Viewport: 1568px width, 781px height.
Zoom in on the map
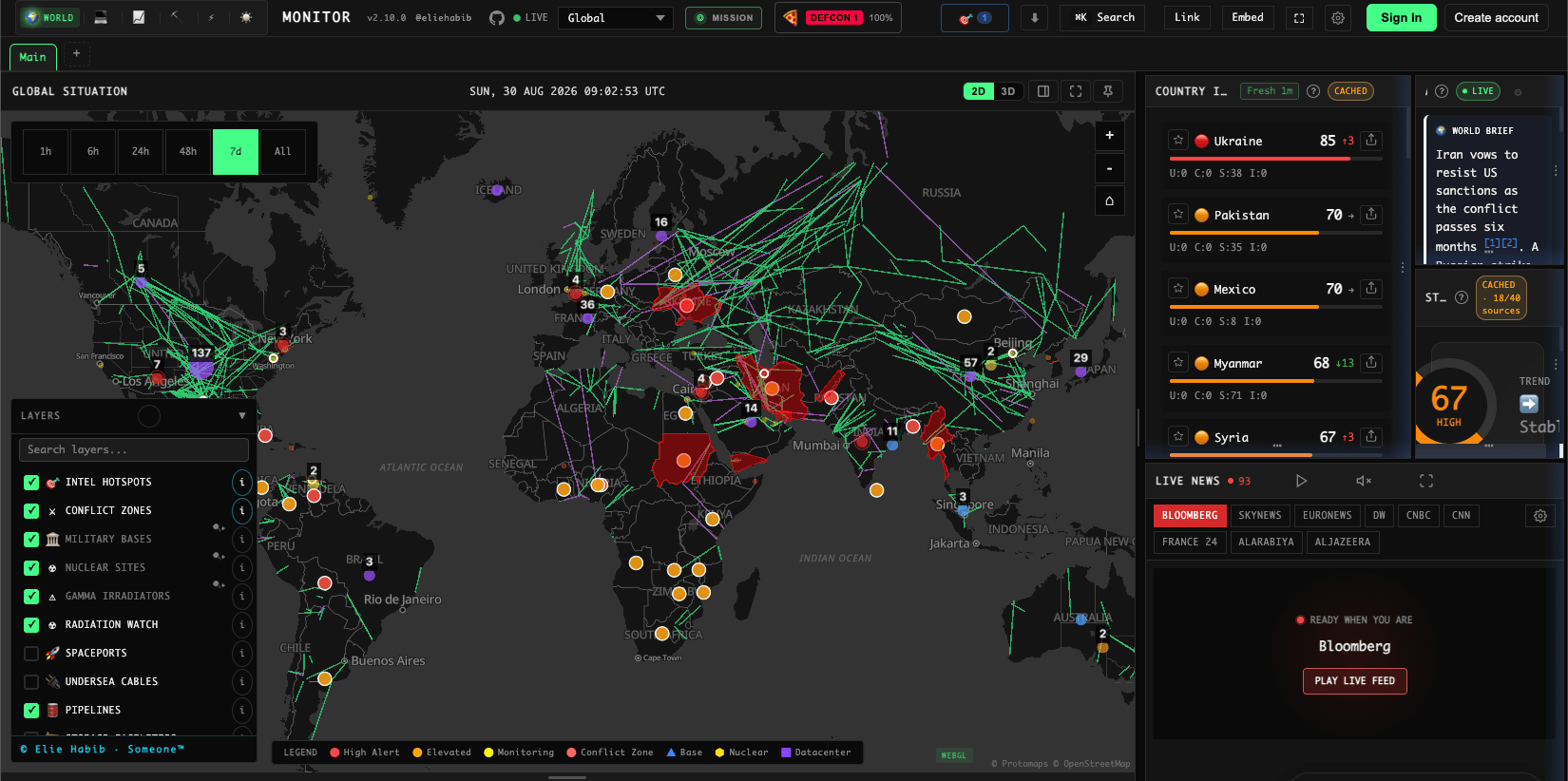click(1109, 136)
